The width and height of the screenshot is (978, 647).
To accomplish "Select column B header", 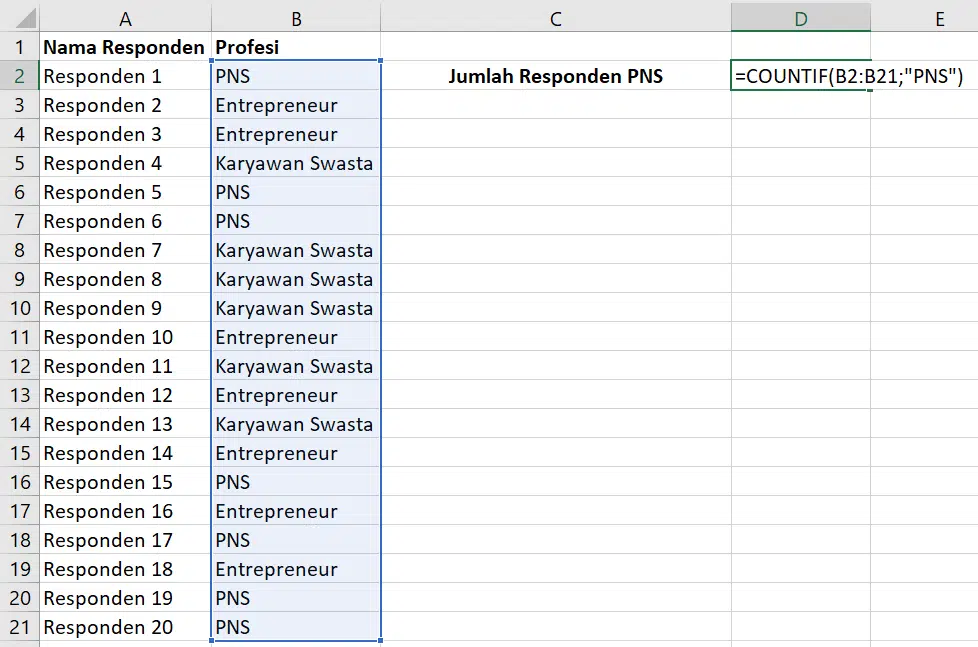I will coord(296,18).
